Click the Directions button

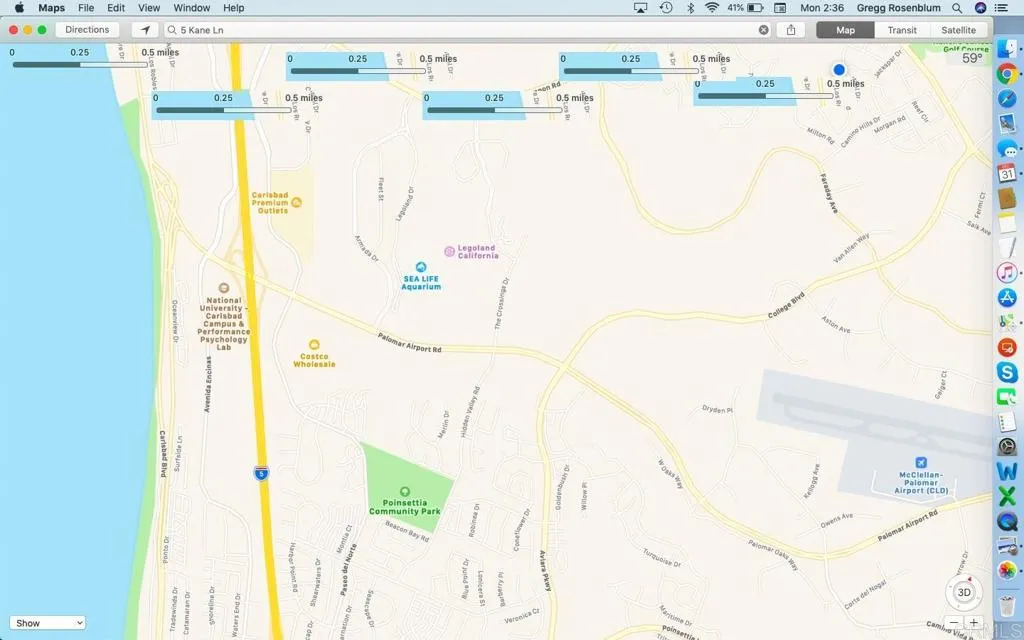(87, 30)
